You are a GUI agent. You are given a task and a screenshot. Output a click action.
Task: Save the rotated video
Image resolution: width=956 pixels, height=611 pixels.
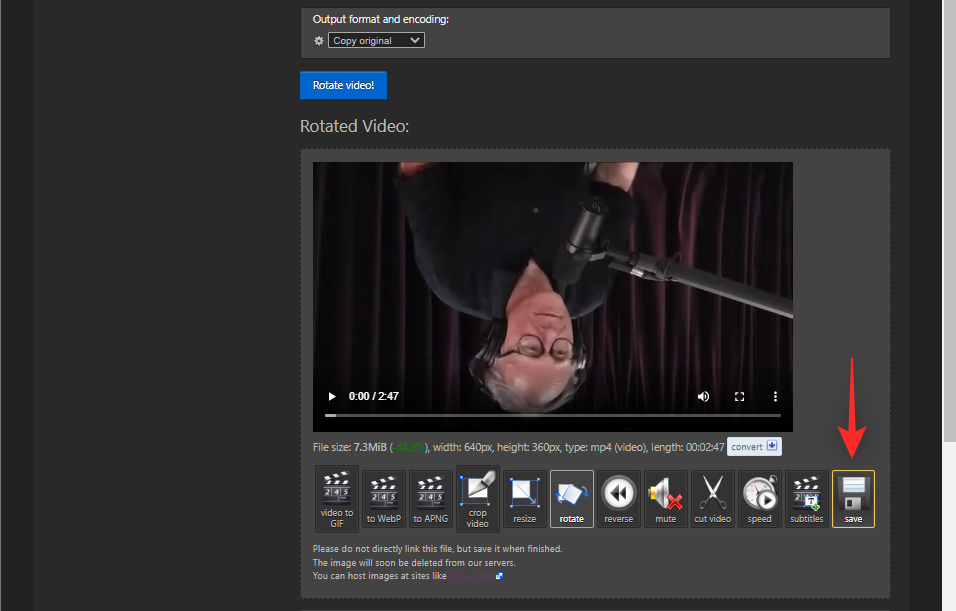coord(853,499)
